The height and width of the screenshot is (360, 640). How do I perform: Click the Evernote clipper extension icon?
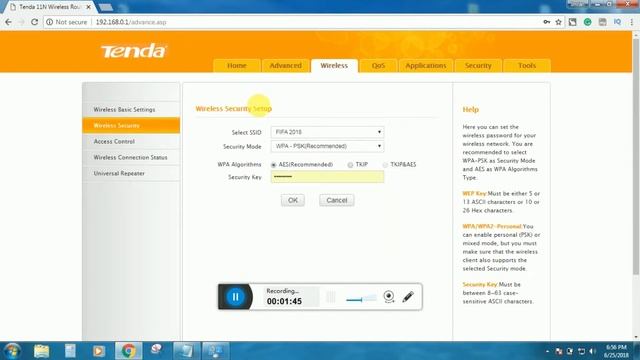pos(573,22)
